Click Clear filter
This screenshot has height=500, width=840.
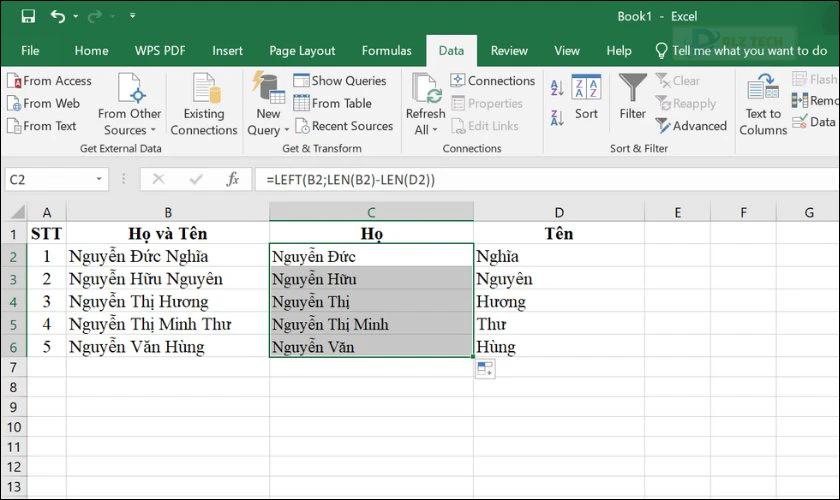point(678,81)
